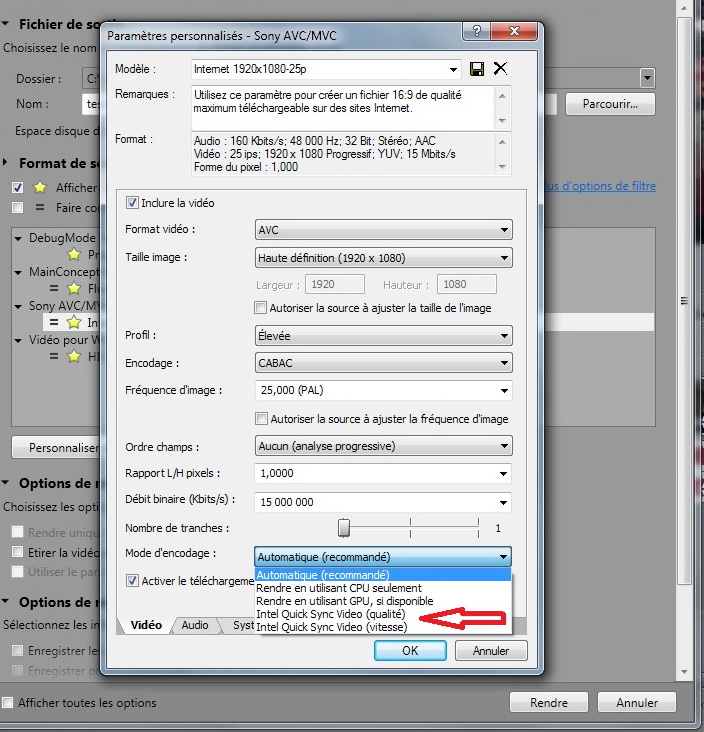Collapse the Sony AVC/MVC tree group
Image resolution: width=704 pixels, height=732 pixels.
pyautogui.click(x=18, y=306)
